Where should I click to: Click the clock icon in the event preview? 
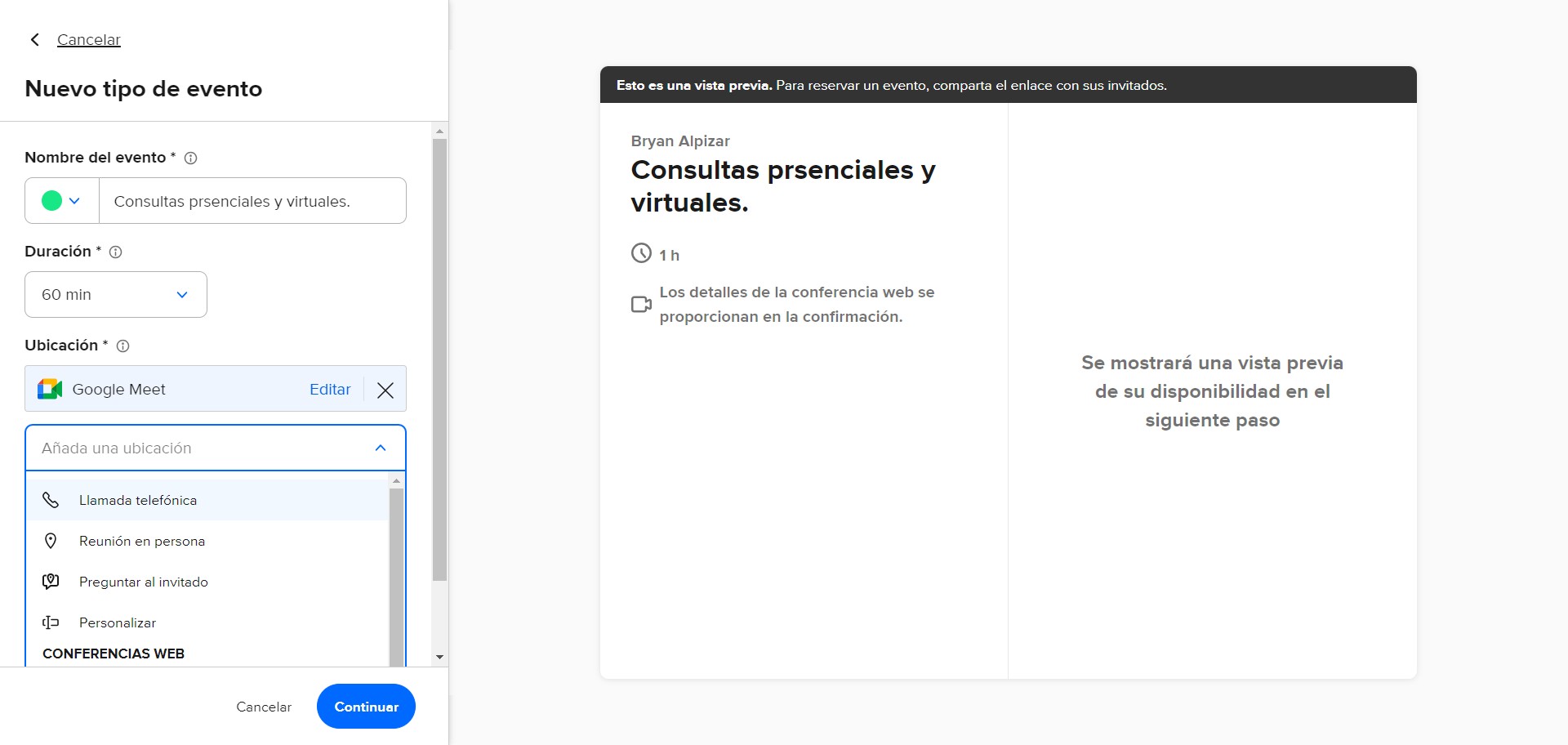click(641, 253)
